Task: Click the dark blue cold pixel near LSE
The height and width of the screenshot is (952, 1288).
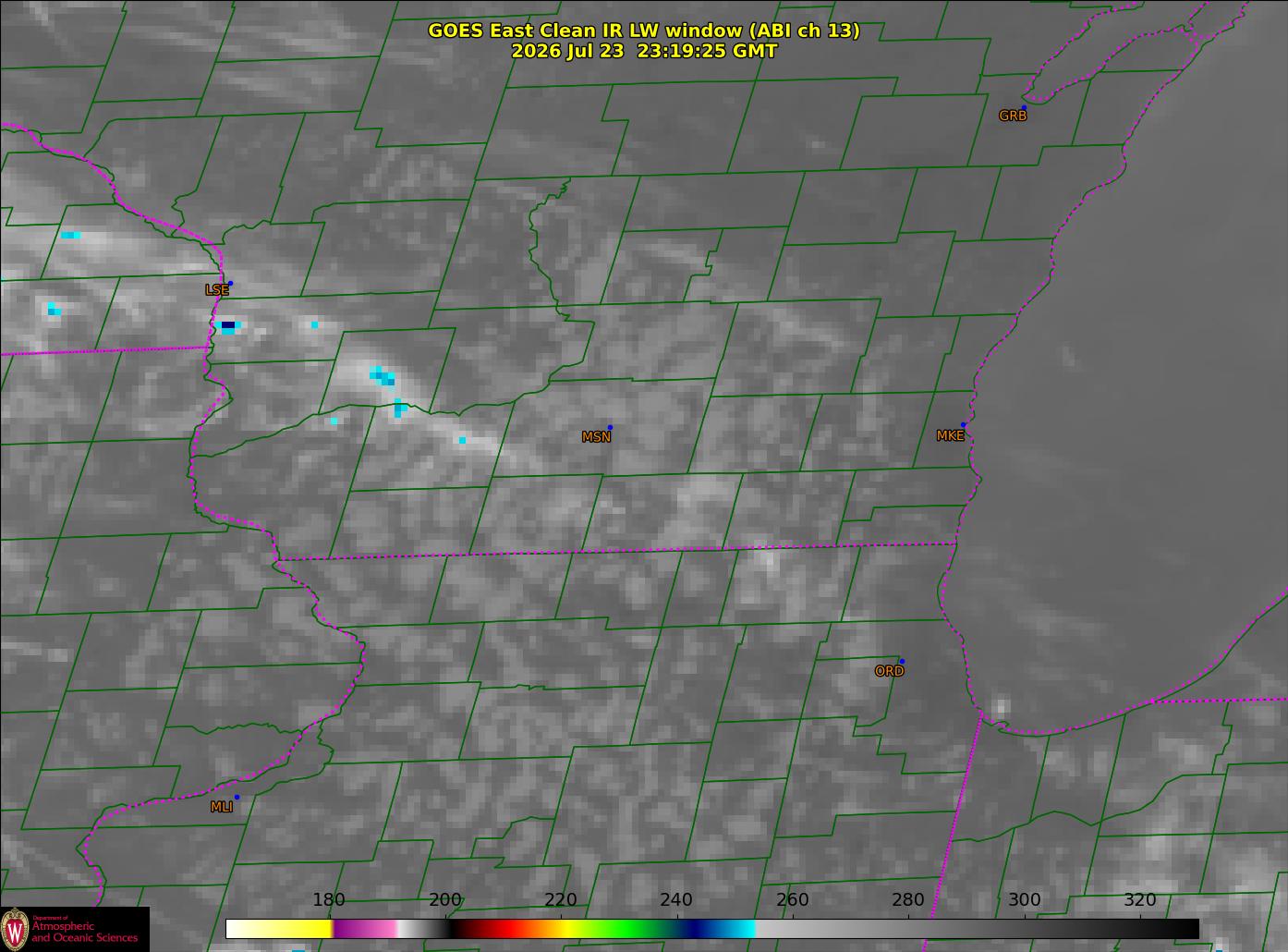Action: (228, 324)
